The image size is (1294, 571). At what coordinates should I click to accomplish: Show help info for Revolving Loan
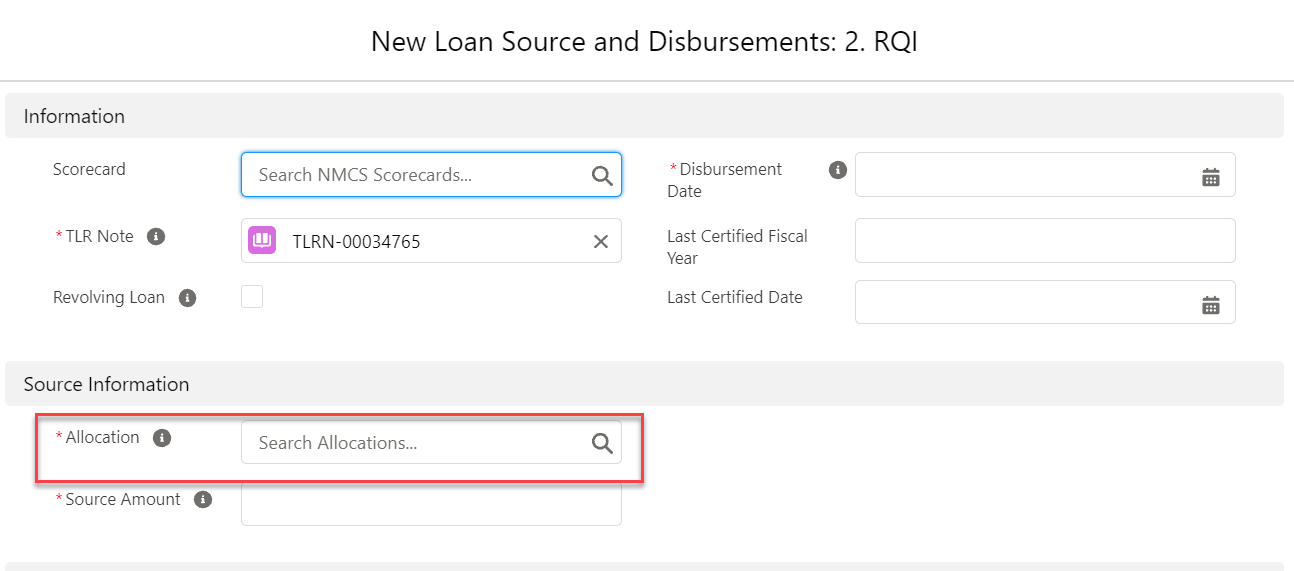(x=187, y=298)
